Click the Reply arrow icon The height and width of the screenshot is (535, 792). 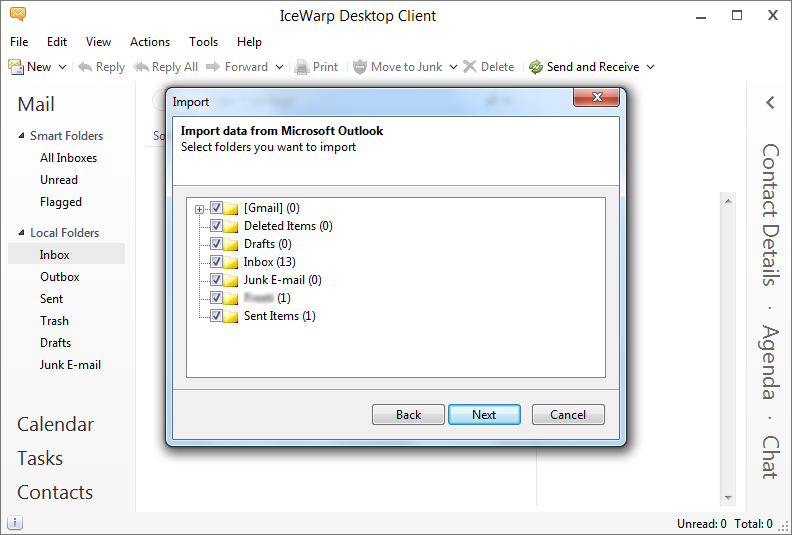point(85,67)
